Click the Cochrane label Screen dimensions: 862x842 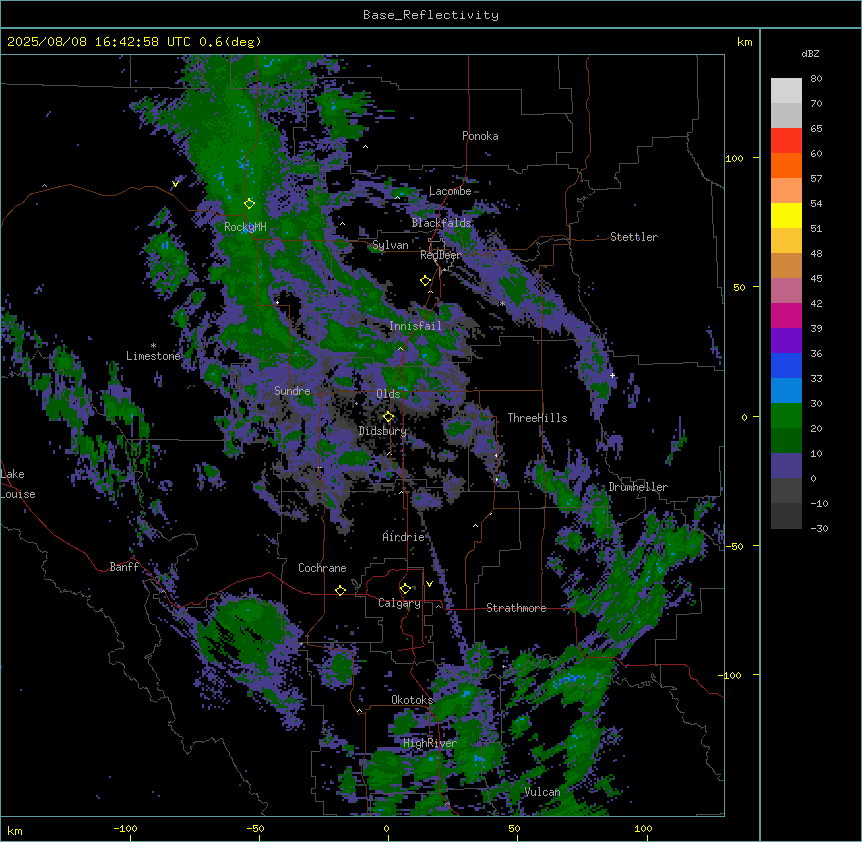tap(322, 568)
